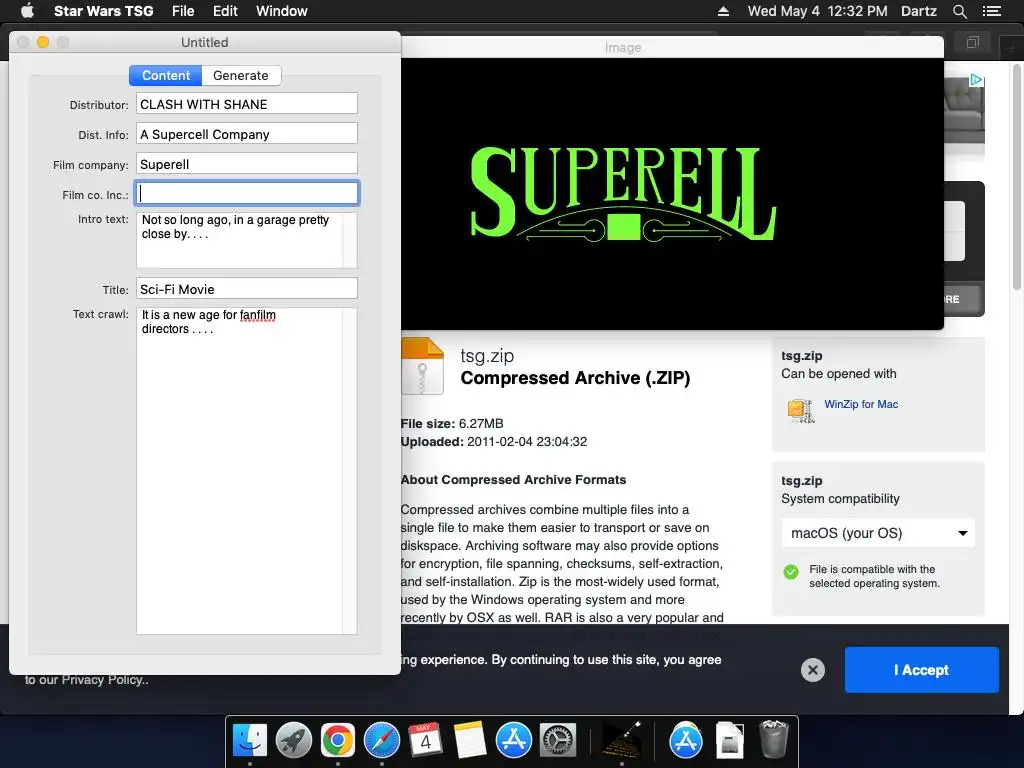Switch to the Content tab
The image size is (1024, 768).
click(x=166, y=75)
